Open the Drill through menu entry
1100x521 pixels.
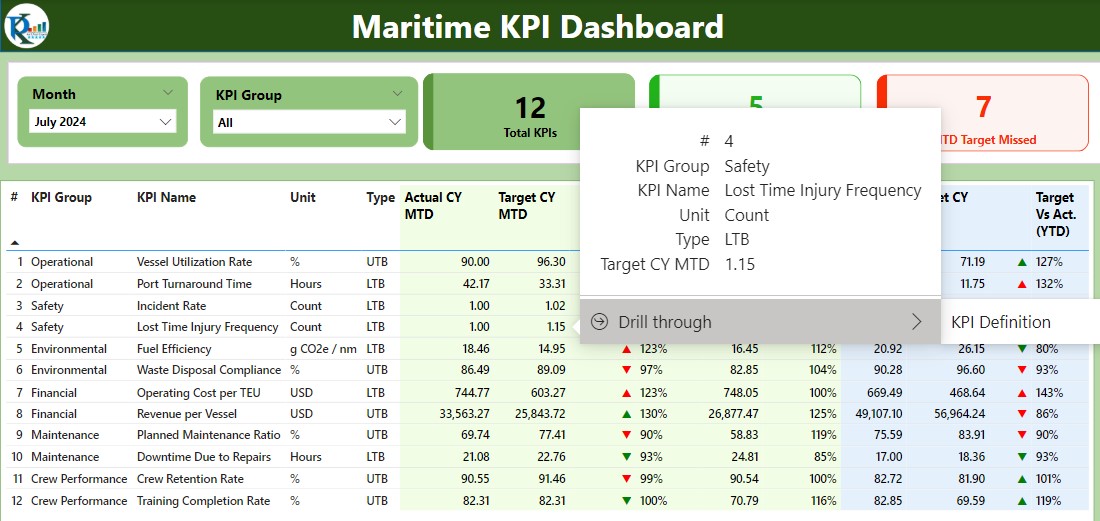pos(760,322)
